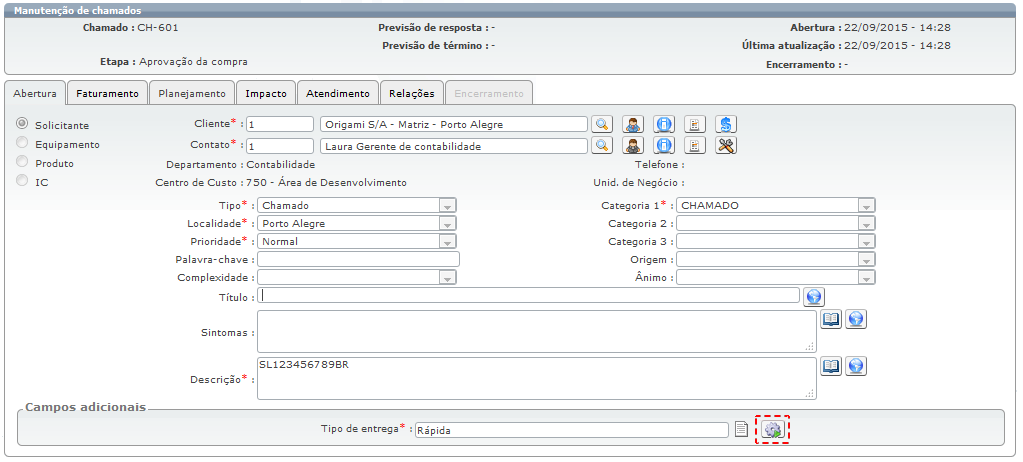The height and width of the screenshot is (462, 1023).
Task: Click the magnifier search icon beside Cliente
Action: [x=601, y=125]
